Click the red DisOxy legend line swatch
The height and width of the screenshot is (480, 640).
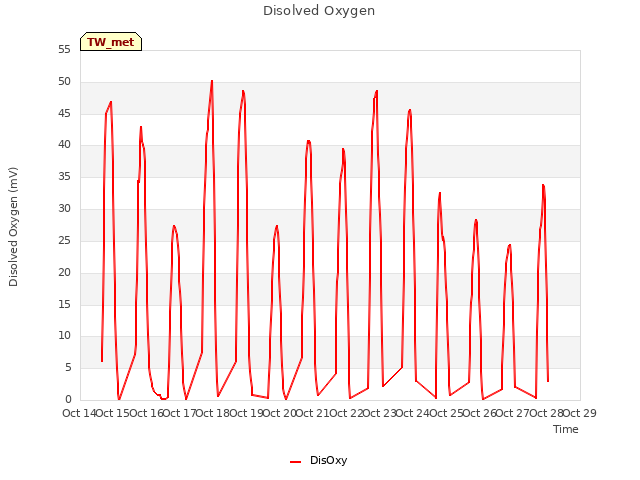click(x=296, y=462)
